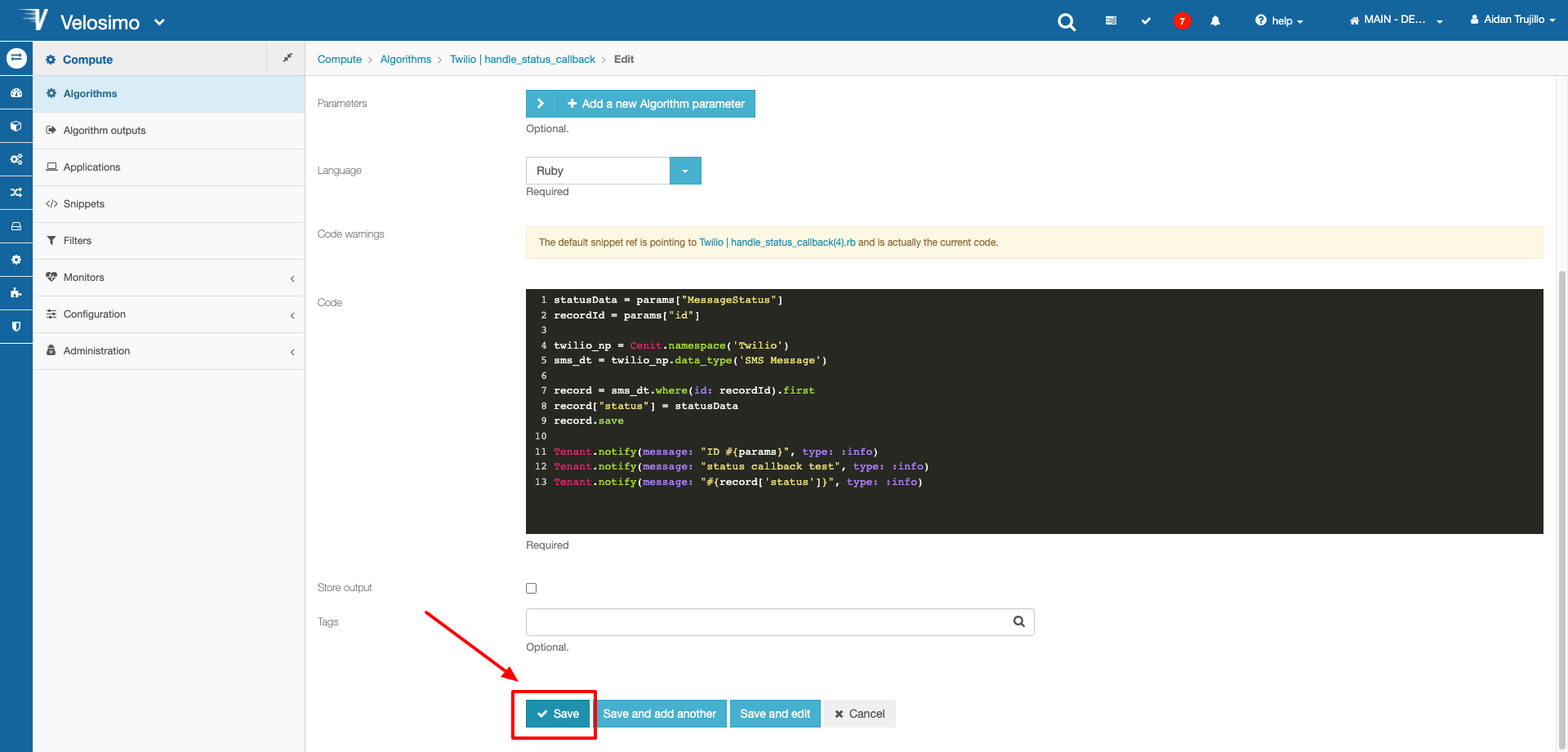Image resolution: width=1568 pixels, height=752 pixels.
Task: Open Algorithm outputs in sidebar
Action: pyautogui.click(x=169, y=131)
